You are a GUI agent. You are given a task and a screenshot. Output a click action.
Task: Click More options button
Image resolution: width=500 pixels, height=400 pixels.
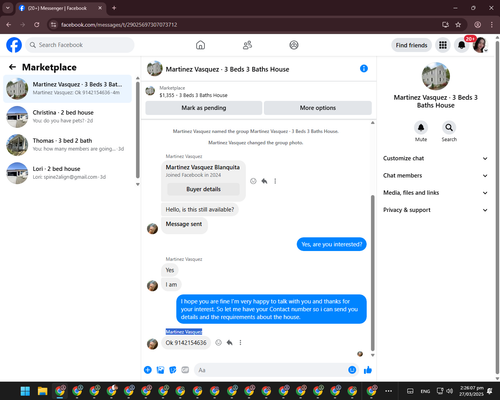318,108
